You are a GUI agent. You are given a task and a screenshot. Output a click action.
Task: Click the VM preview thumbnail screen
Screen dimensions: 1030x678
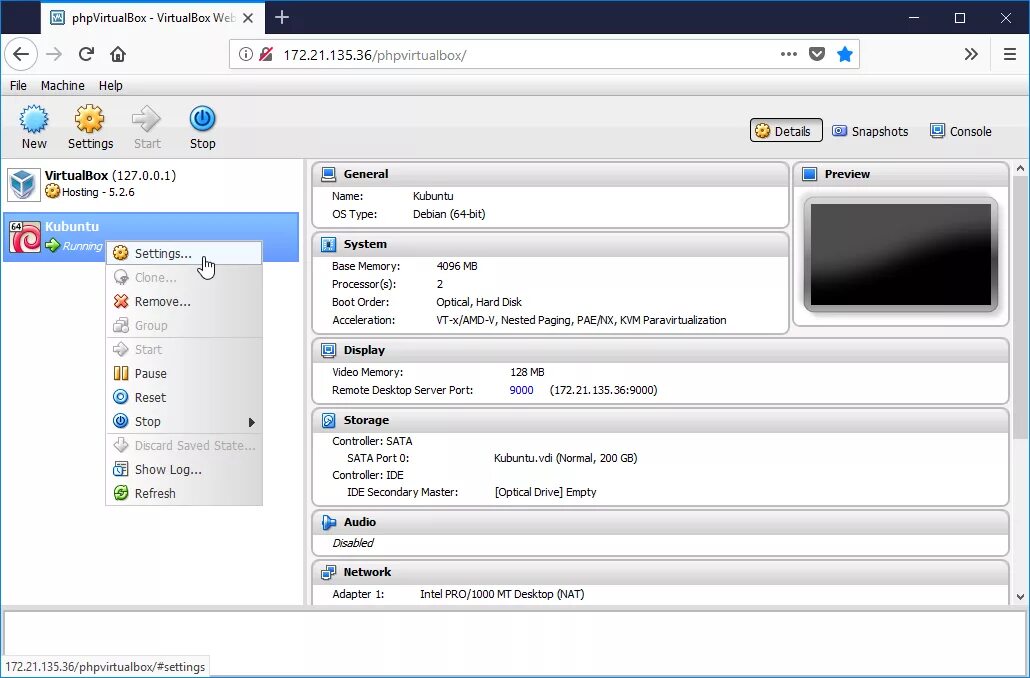pos(901,255)
